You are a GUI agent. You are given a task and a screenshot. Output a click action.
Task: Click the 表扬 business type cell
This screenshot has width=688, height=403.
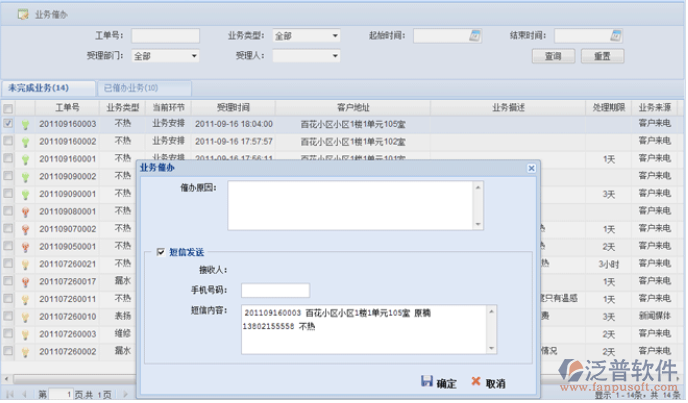[123, 317]
